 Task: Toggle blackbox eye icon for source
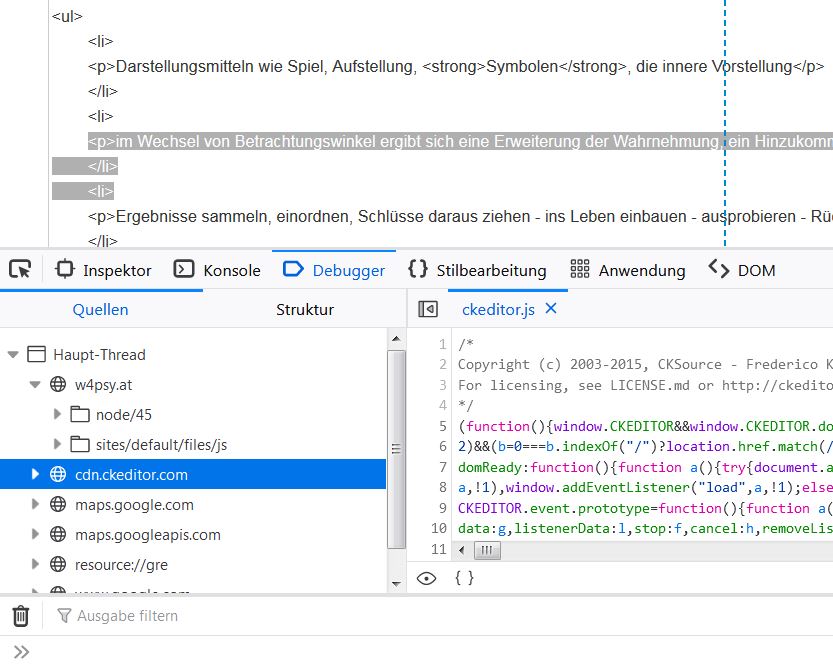(427, 578)
